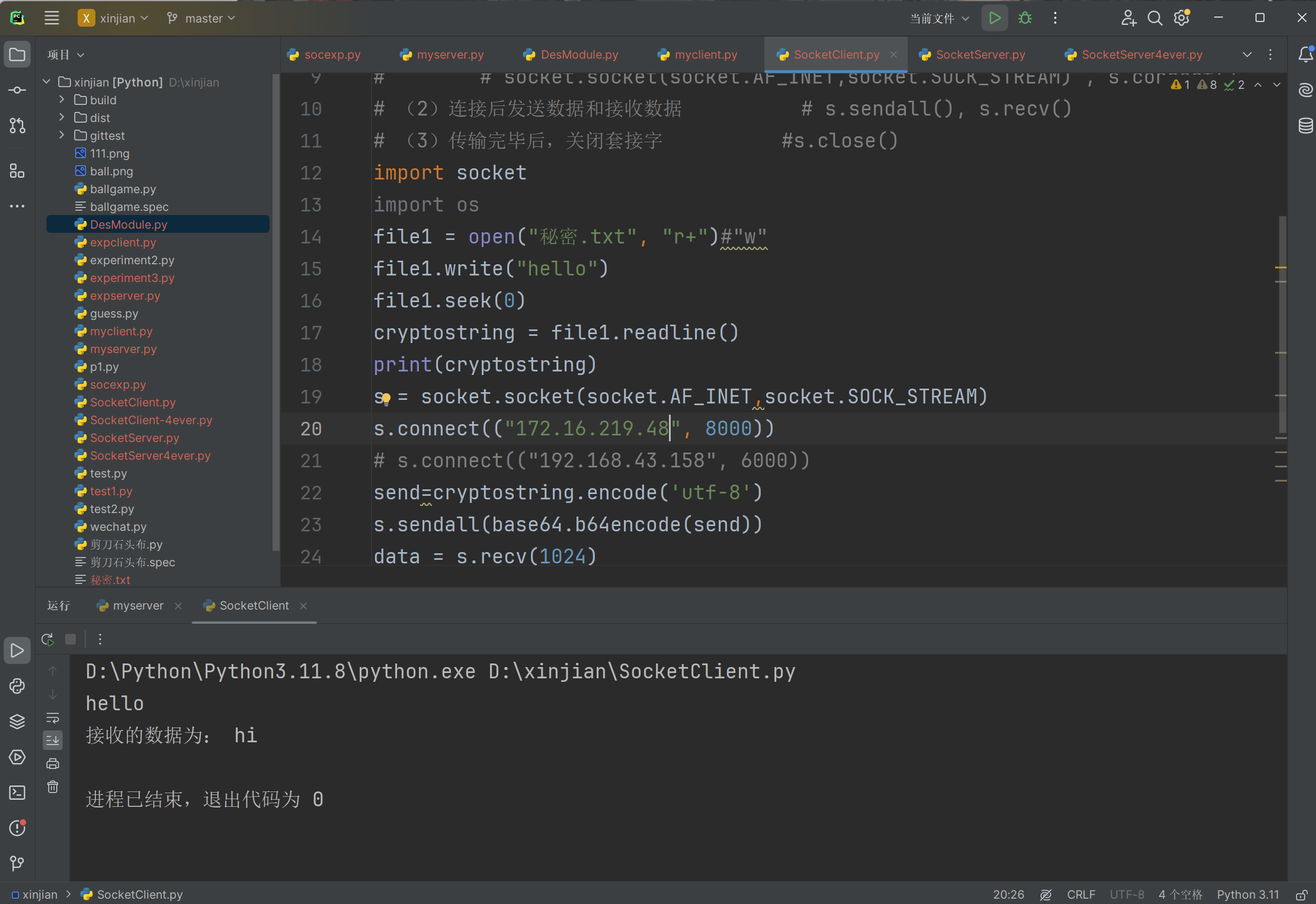Toggle scroll to end in run console
Image resolution: width=1316 pixels, height=904 pixels.
53,740
